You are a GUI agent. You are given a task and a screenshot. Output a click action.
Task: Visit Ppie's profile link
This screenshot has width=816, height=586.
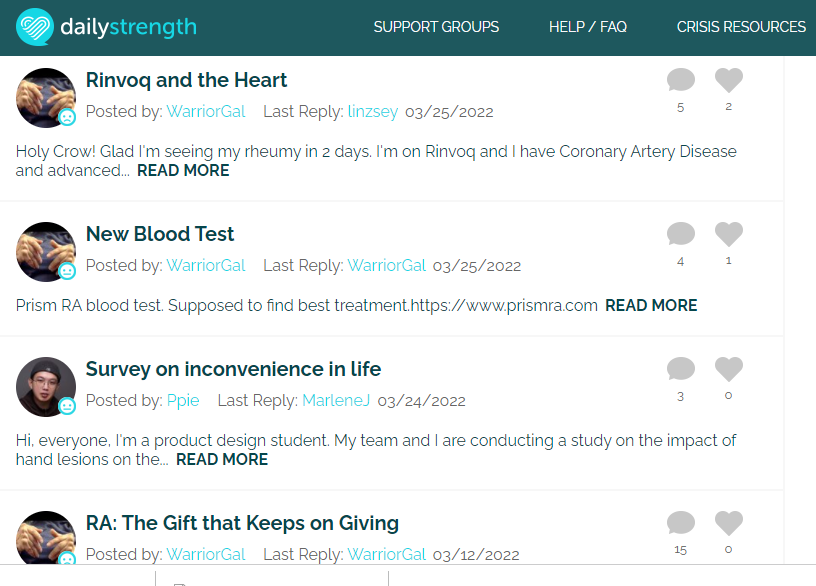click(183, 401)
